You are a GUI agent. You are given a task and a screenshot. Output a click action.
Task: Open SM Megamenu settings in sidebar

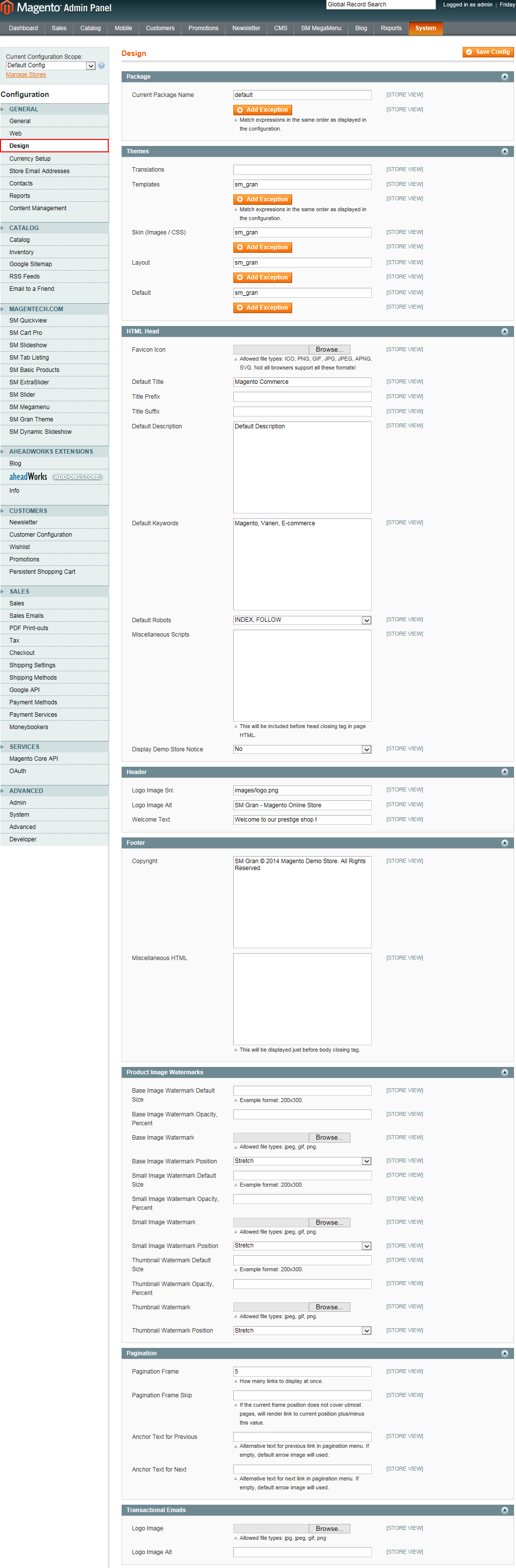tap(29, 407)
